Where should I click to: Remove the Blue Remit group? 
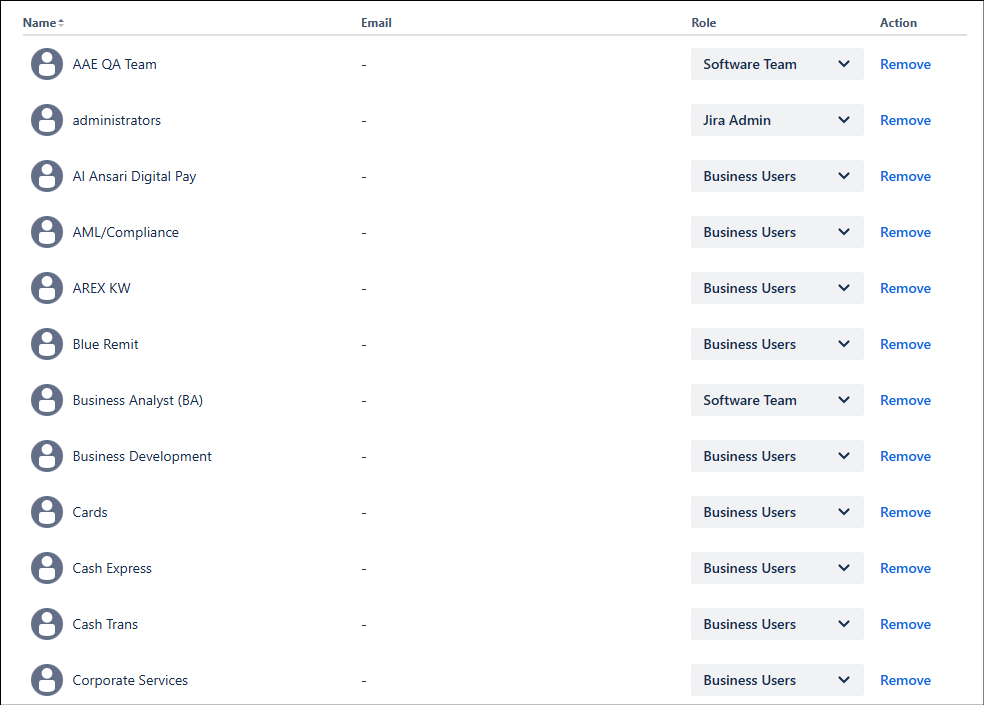click(905, 344)
